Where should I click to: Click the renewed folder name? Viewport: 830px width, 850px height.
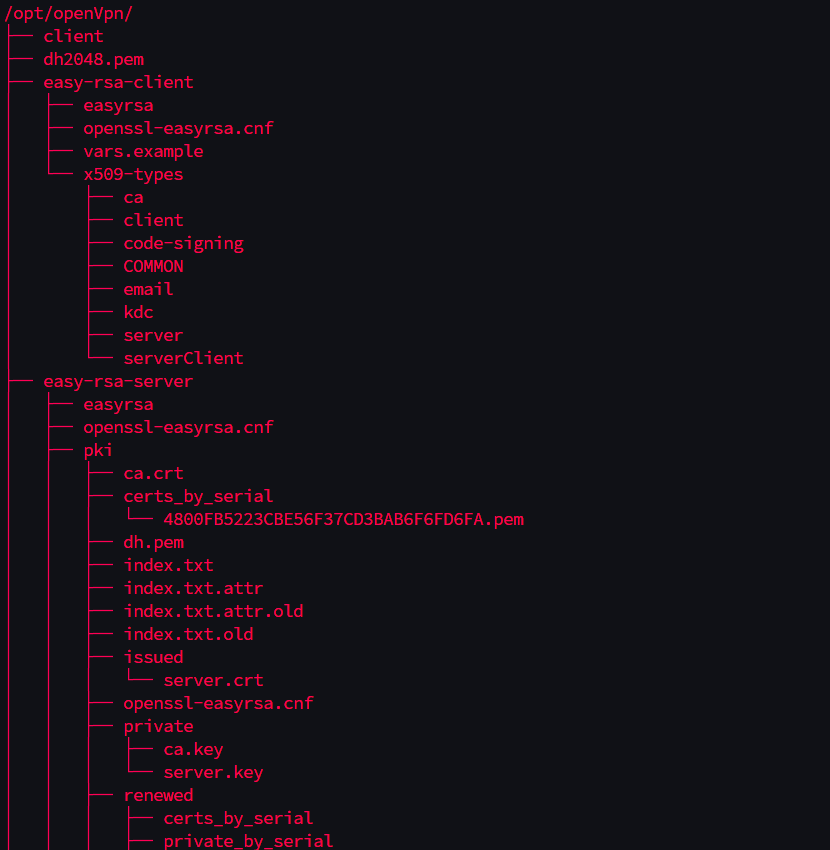[158, 795]
